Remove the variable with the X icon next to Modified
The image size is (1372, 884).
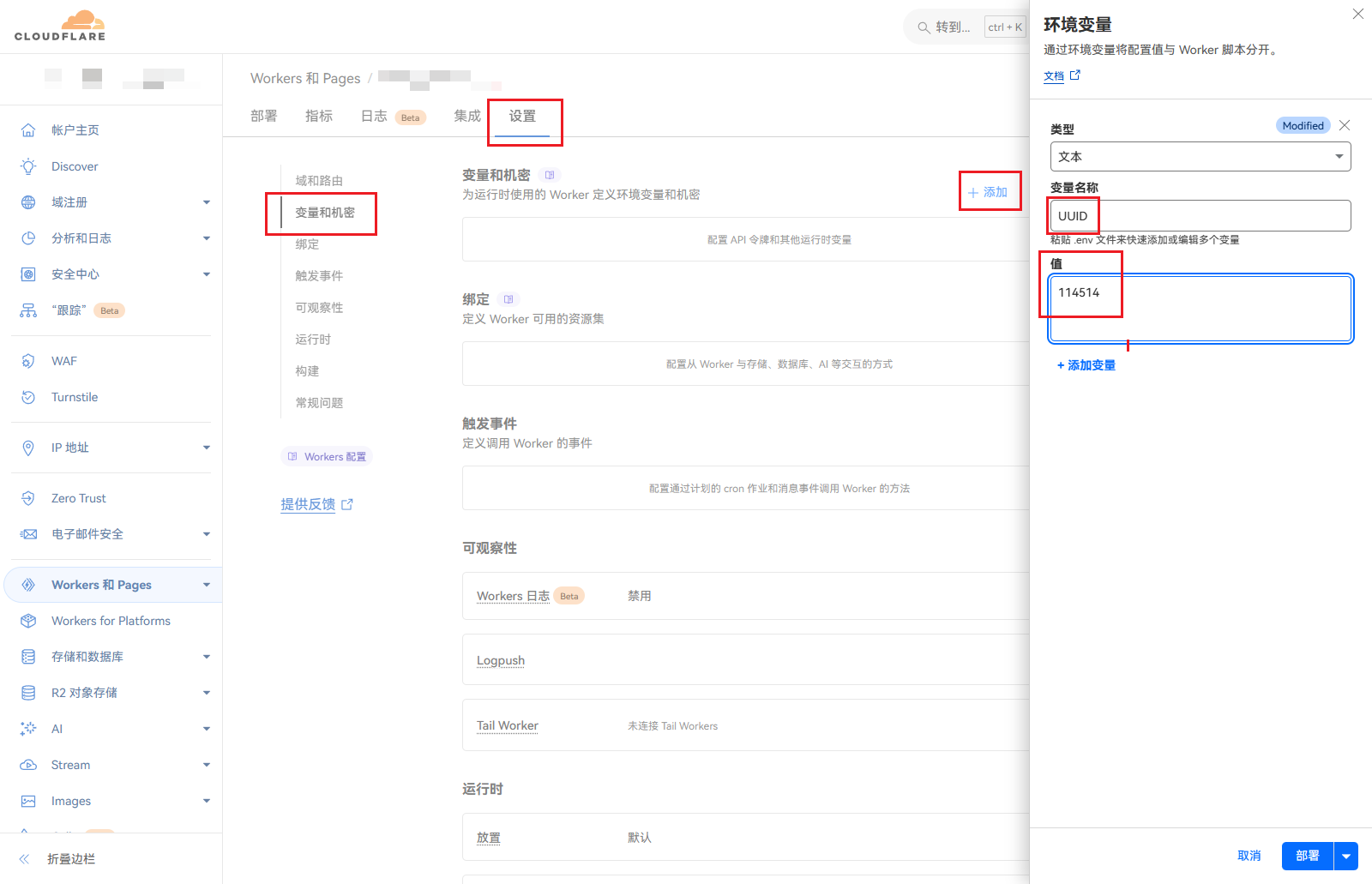1345,125
